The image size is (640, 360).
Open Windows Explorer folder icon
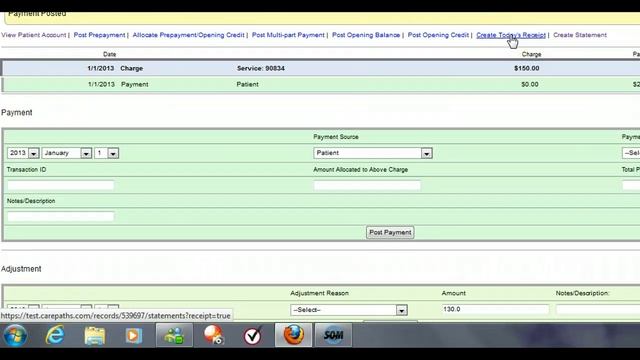click(95, 336)
